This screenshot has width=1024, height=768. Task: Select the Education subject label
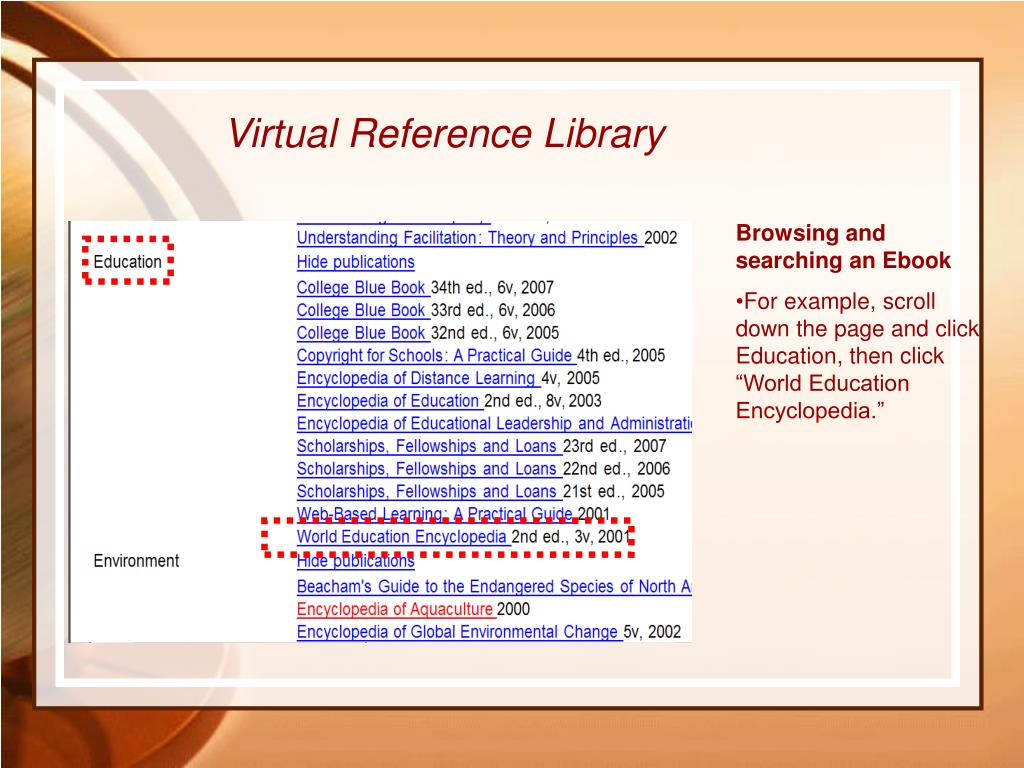[x=127, y=262]
